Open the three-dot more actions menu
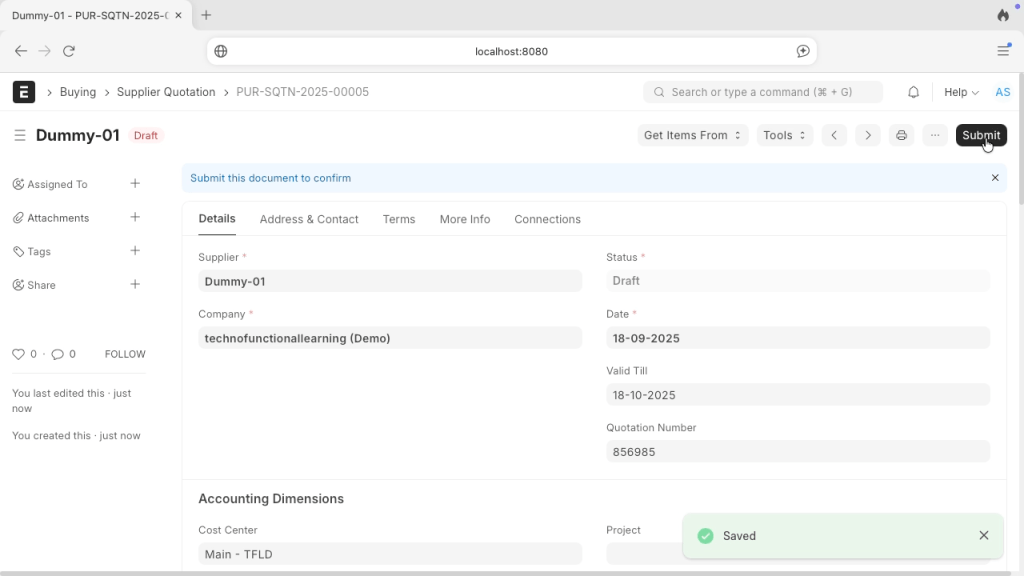Viewport: 1024px width, 576px height. [934, 135]
